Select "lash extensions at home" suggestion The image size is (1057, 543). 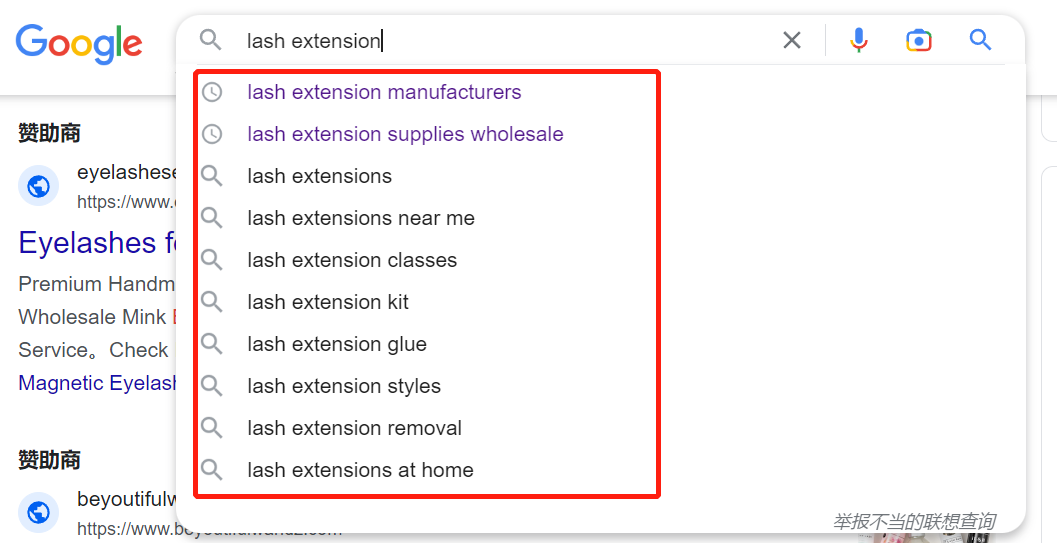coord(360,470)
